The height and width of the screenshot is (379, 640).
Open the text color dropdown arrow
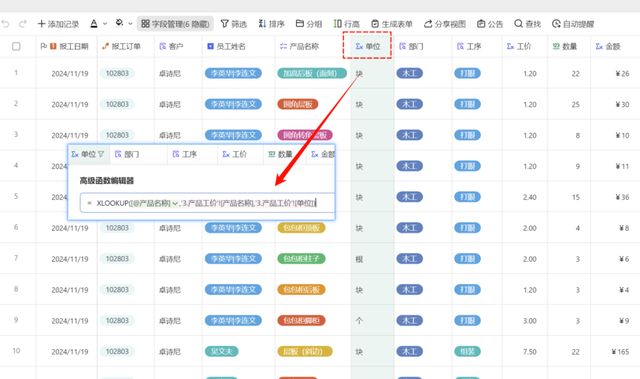tap(105, 24)
